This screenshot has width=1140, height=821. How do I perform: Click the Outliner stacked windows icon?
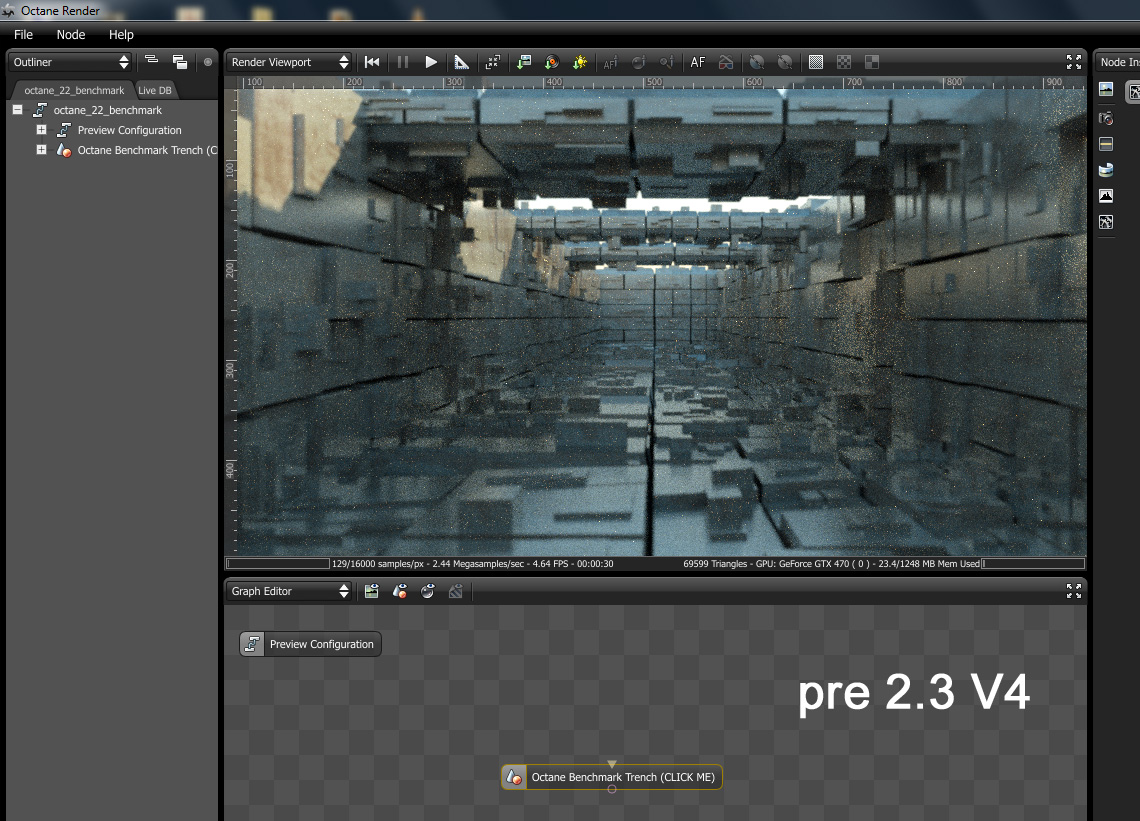tap(180, 63)
